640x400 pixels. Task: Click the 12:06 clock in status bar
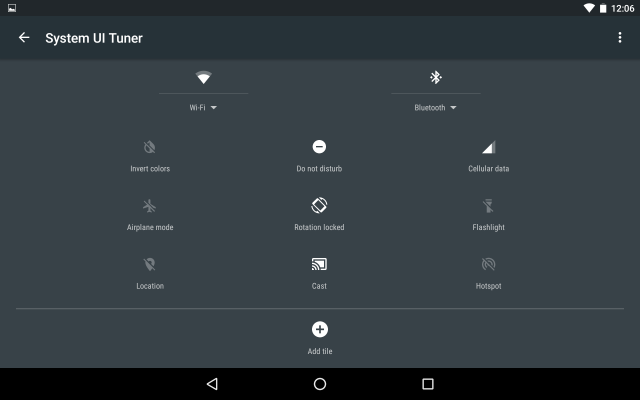pos(622,9)
